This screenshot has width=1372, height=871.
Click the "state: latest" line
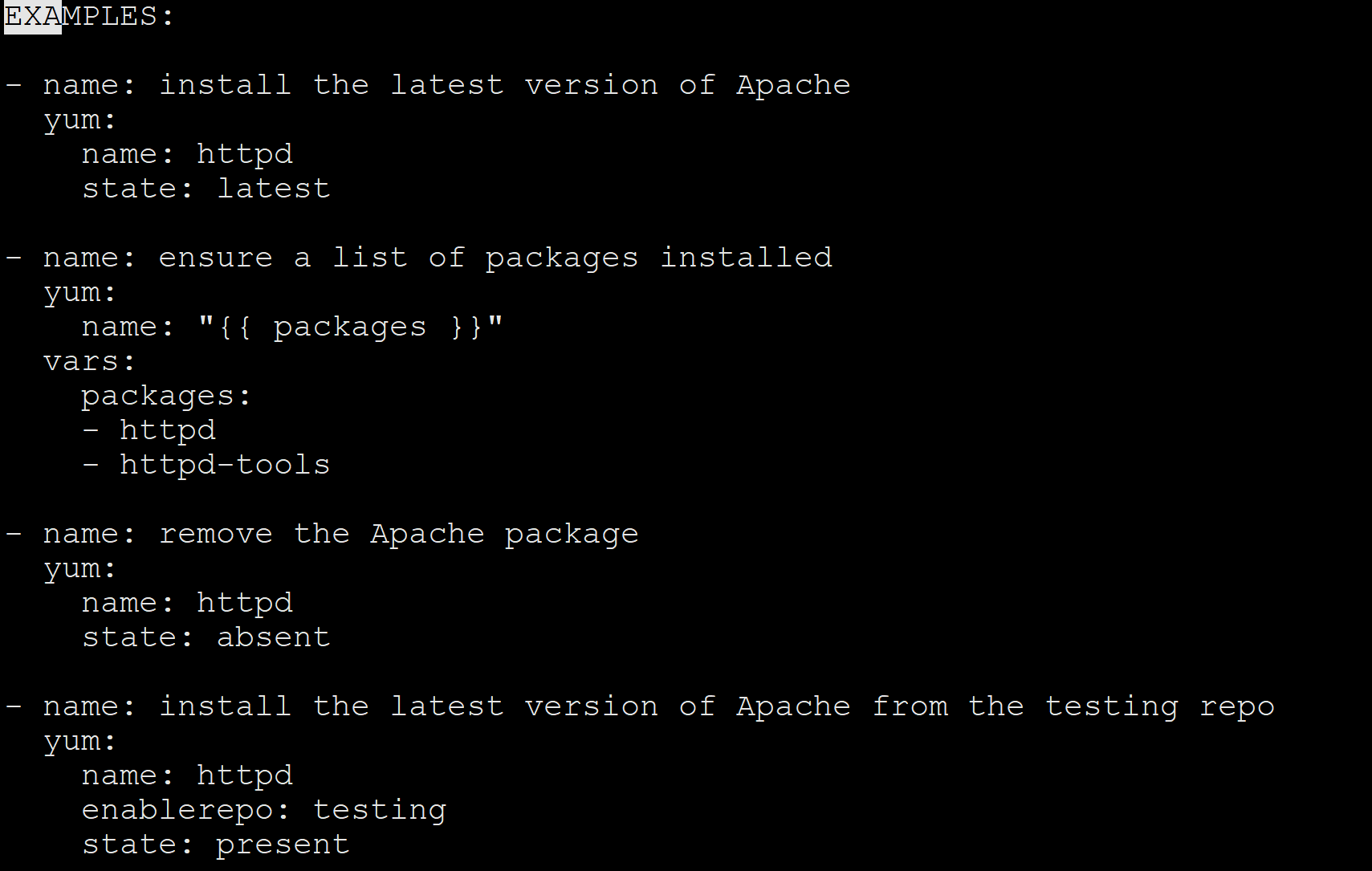tap(206, 189)
